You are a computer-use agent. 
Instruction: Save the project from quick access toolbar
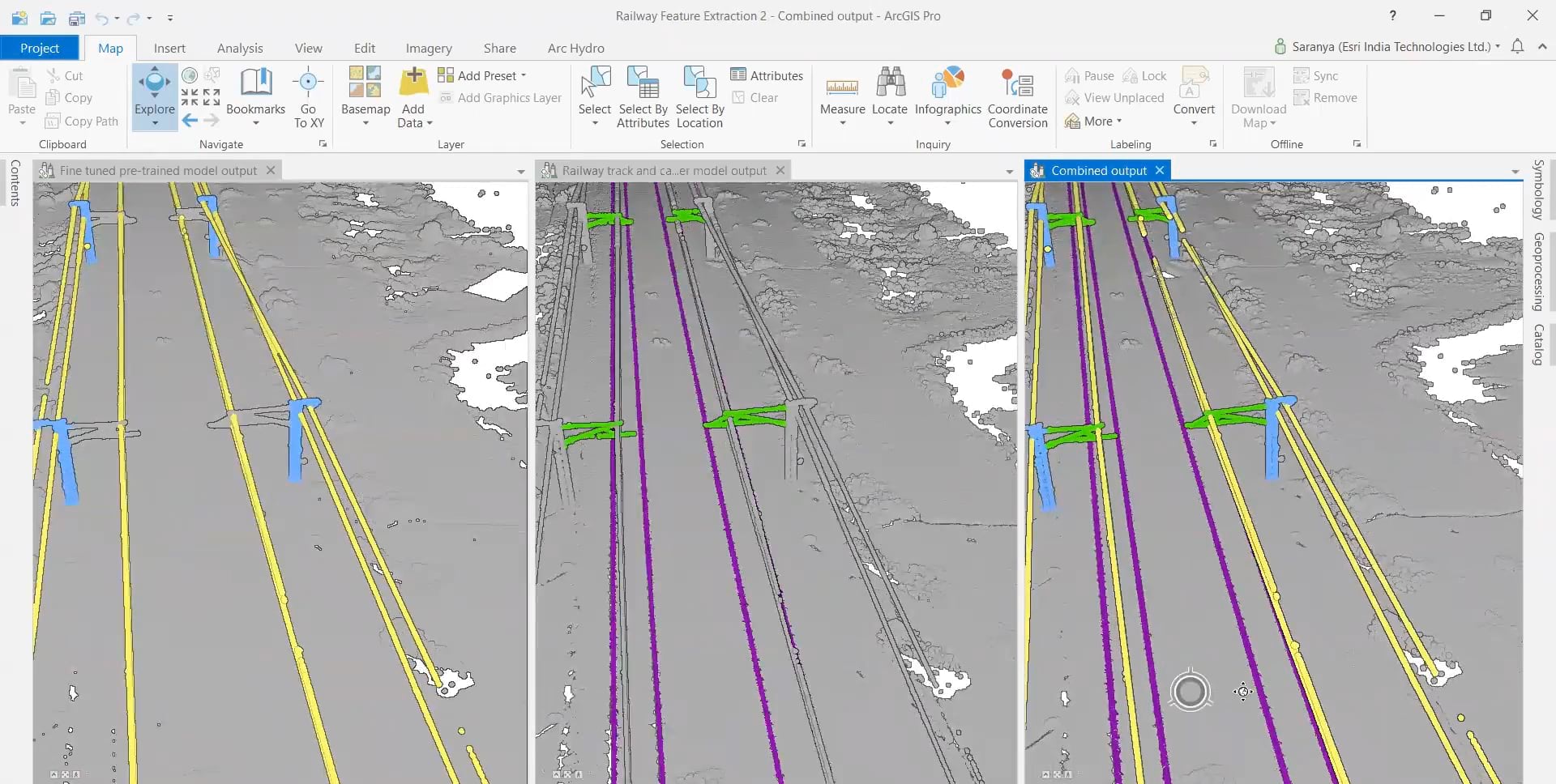(78, 18)
